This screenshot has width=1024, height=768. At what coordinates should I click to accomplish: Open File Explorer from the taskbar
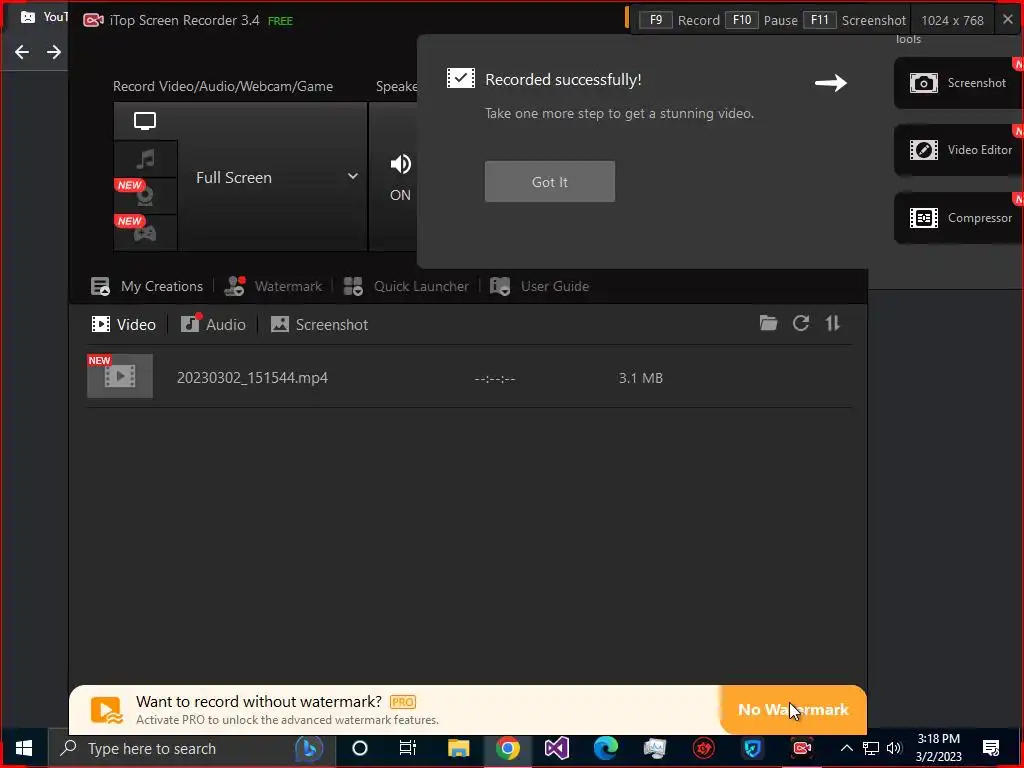point(458,748)
